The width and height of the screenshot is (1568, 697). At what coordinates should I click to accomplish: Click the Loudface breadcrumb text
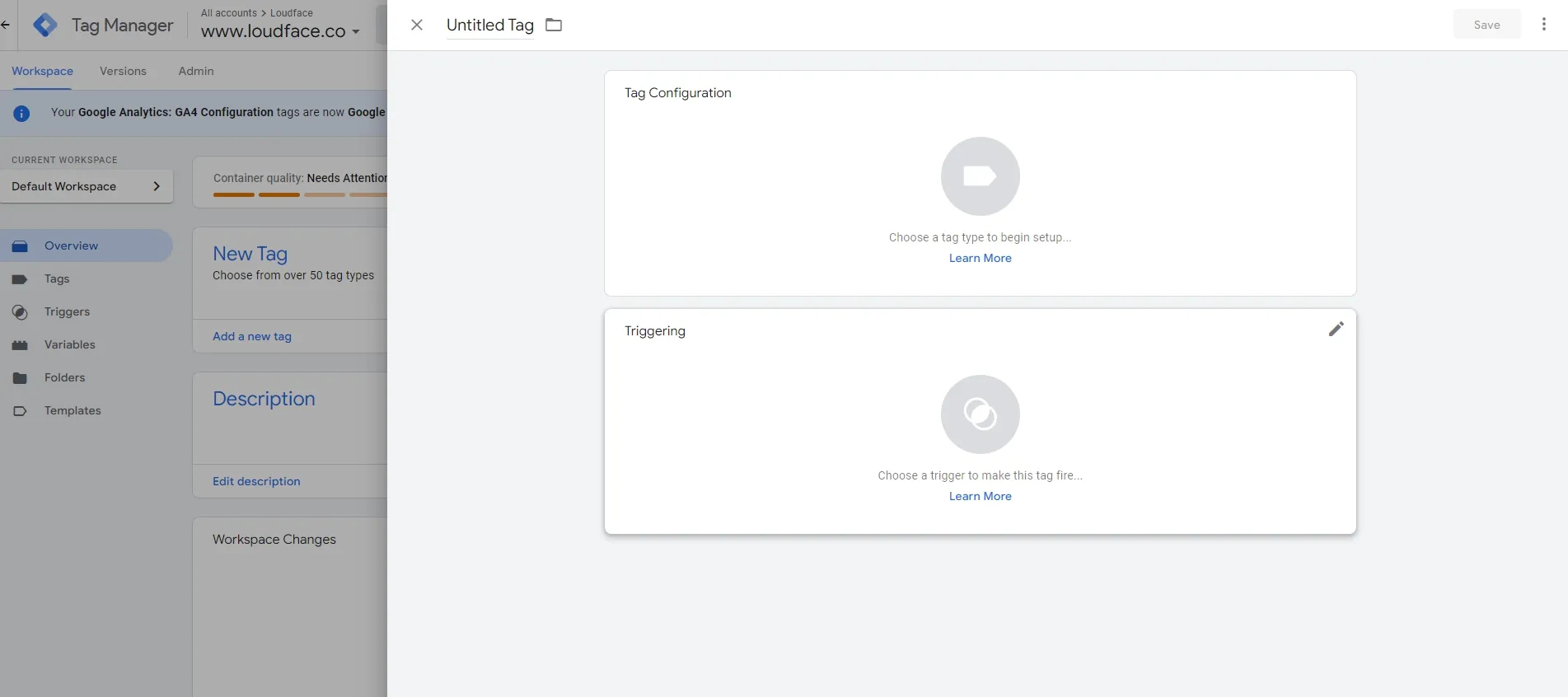292,13
